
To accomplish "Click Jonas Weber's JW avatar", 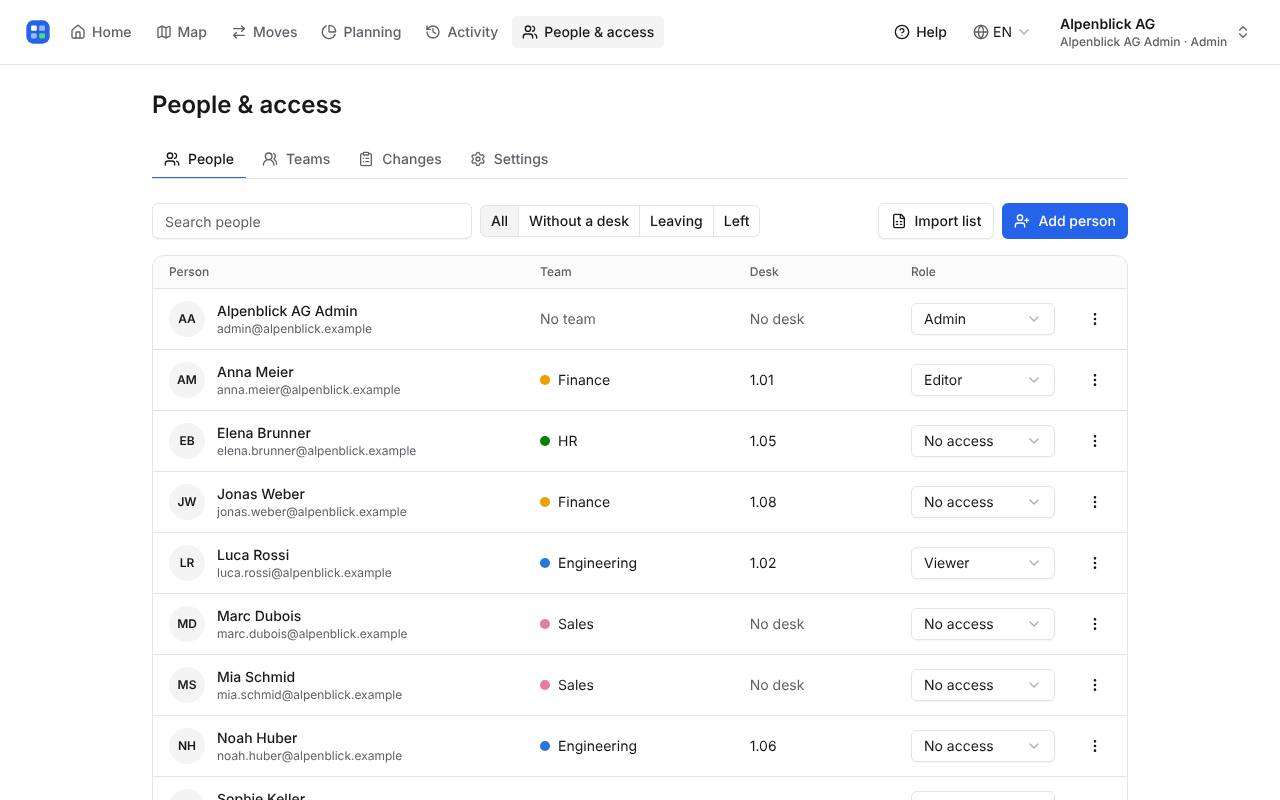I will (187, 502).
